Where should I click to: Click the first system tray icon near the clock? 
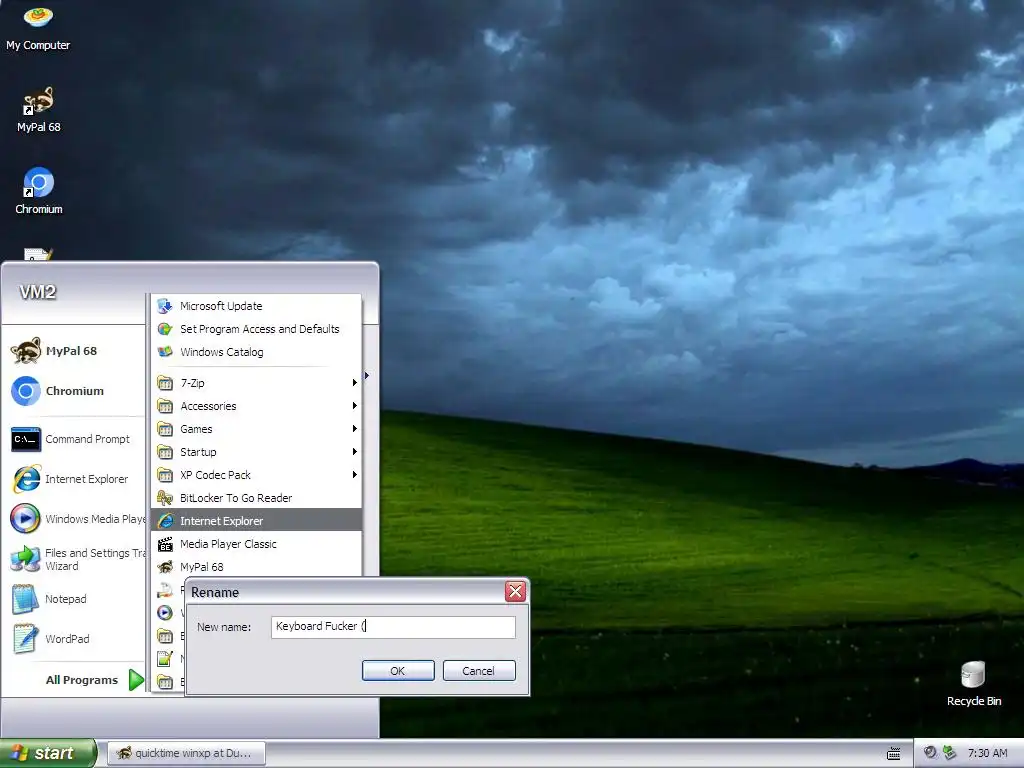coord(930,752)
